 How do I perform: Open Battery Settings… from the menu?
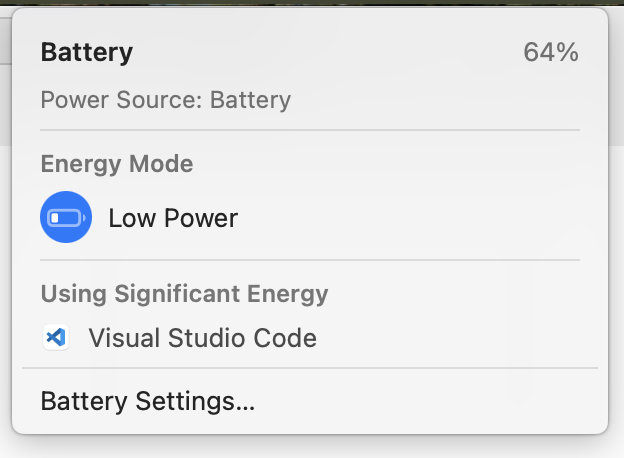pos(148,401)
